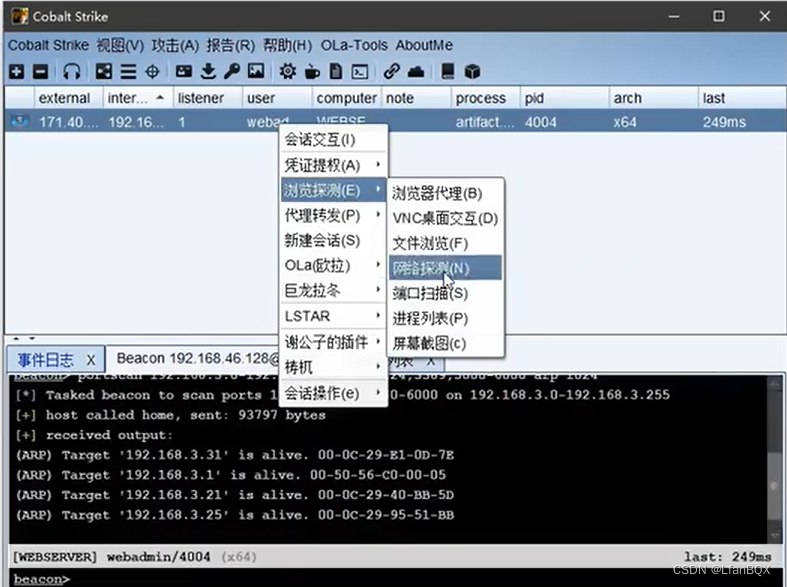This screenshot has height=587, width=787.
Task: Open the Cobalt Strike menu
Action: (x=48, y=45)
